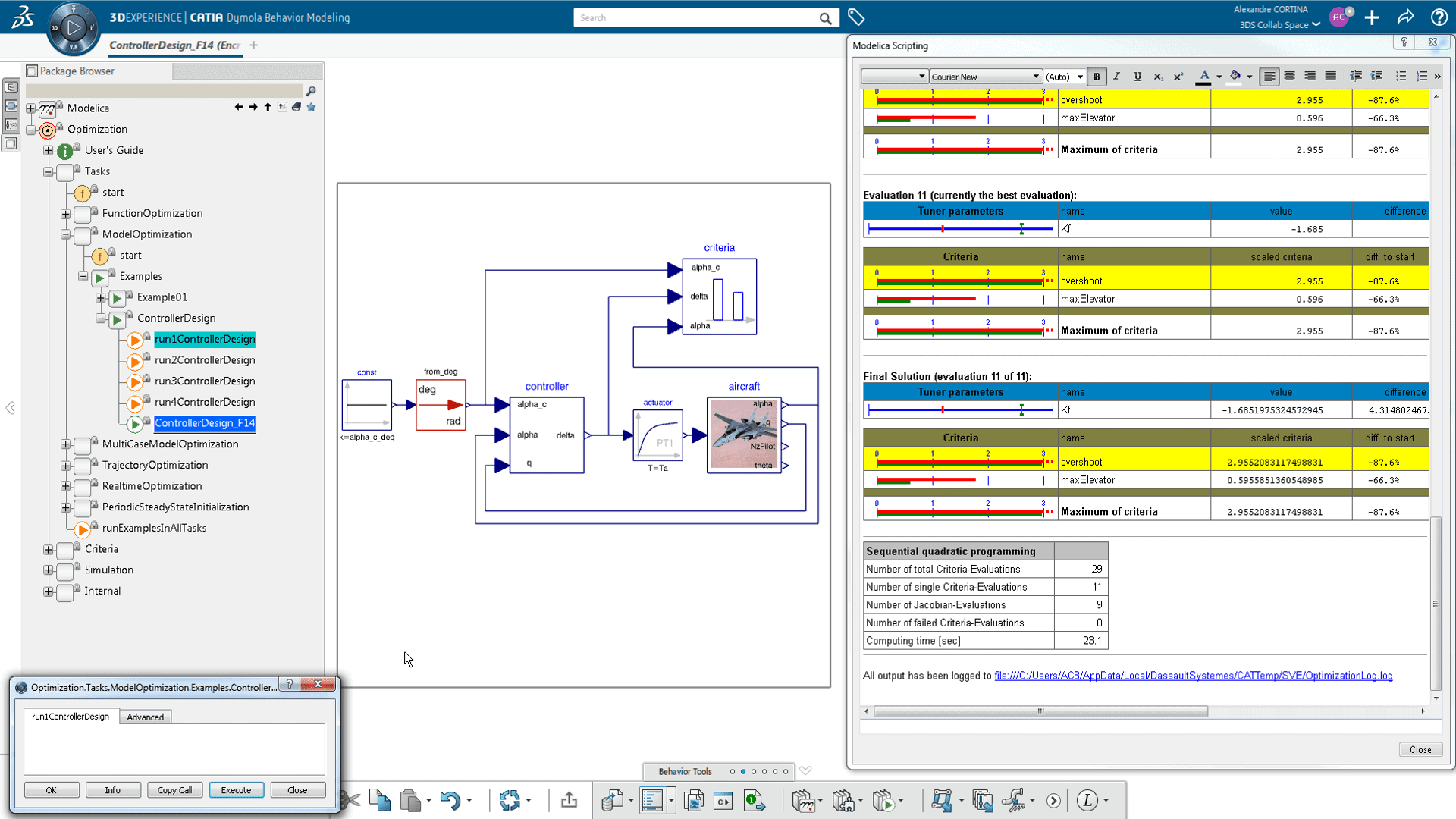
Task: Expand the Tasks tree section
Action: pyautogui.click(x=47, y=170)
